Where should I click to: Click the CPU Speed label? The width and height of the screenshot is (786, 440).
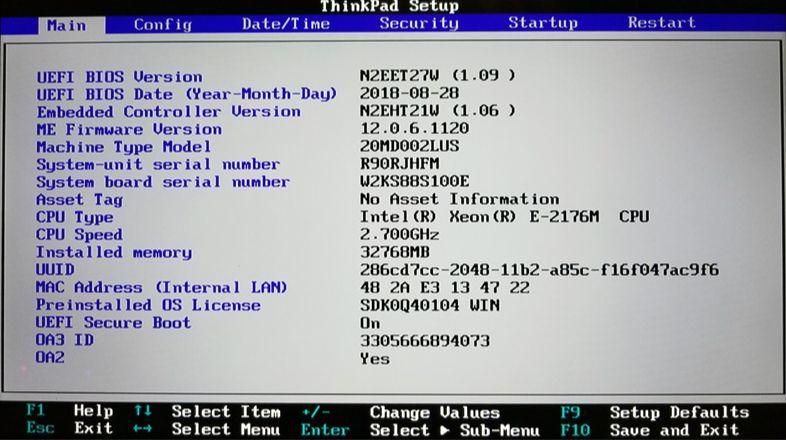click(x=79, y=235)
